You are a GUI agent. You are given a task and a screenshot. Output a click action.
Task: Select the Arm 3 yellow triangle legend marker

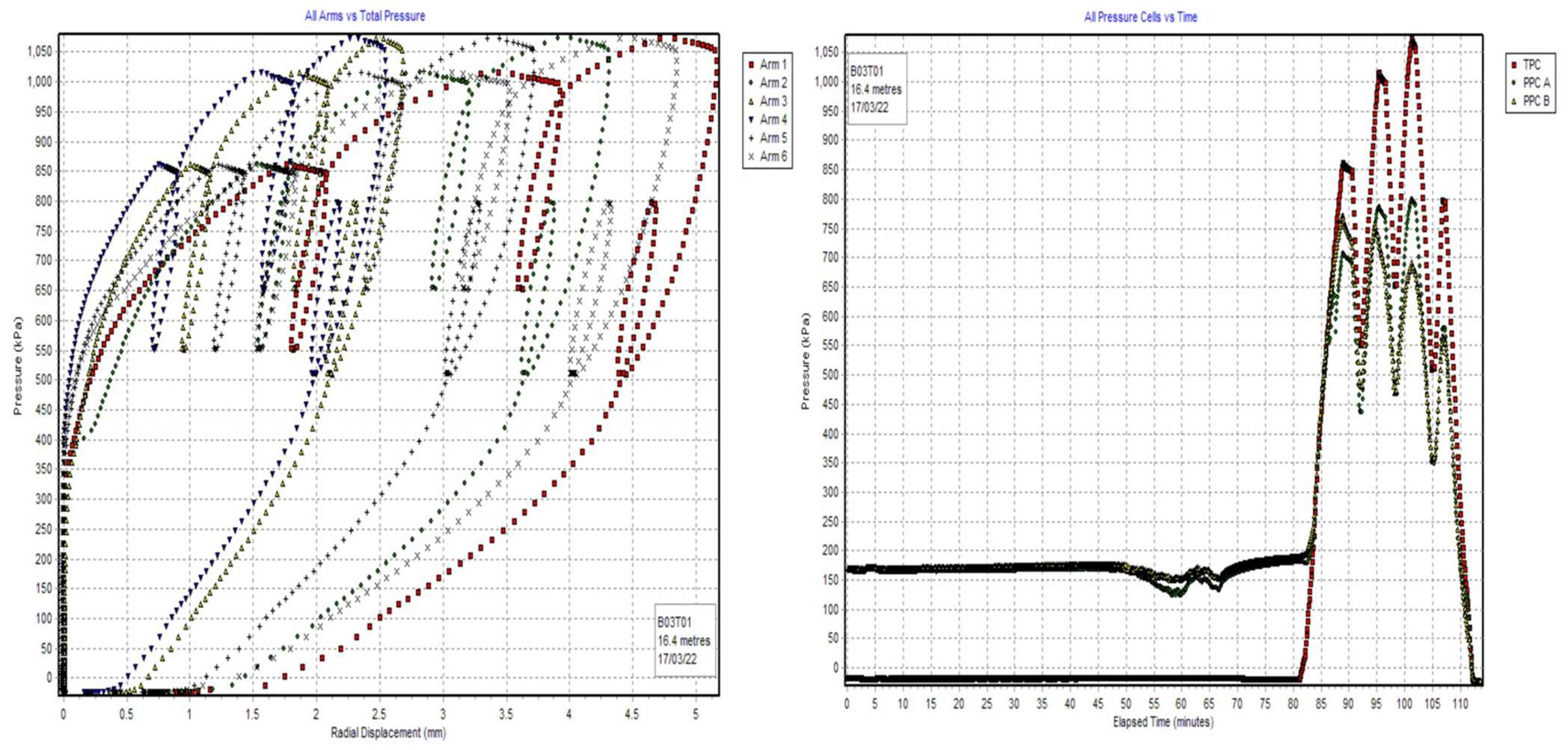point(751,102)
